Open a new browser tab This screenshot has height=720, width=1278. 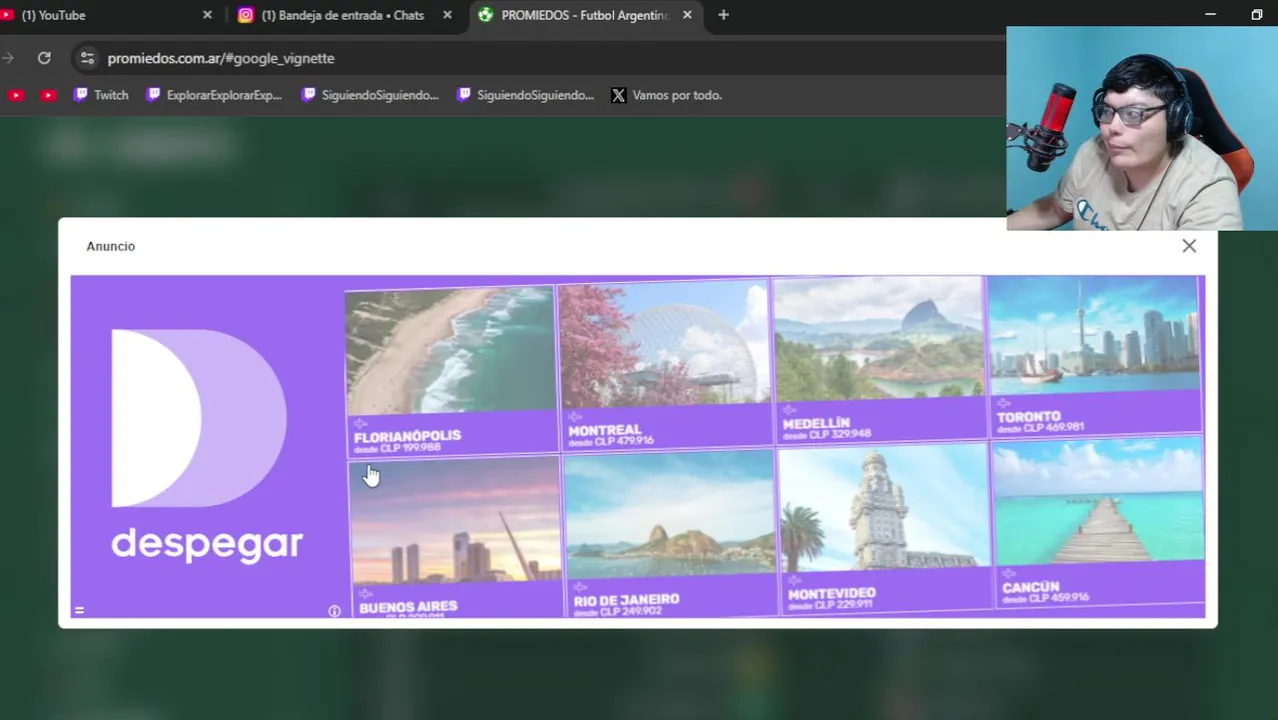tap(723, 15)
